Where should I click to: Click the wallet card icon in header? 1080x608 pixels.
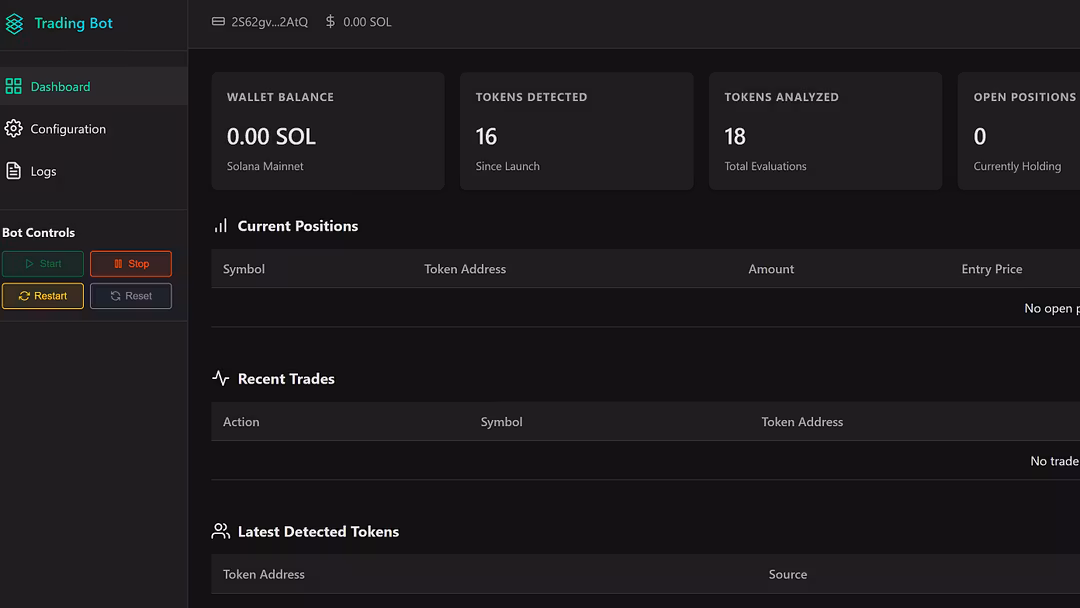218,21
